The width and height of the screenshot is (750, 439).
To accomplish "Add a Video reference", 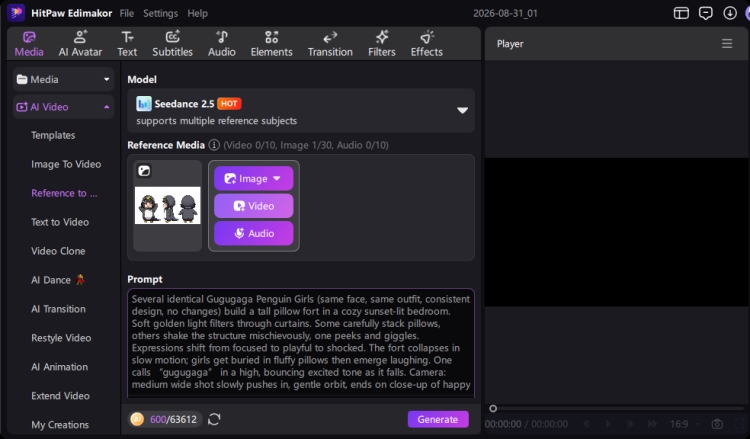I will (254, 206).
